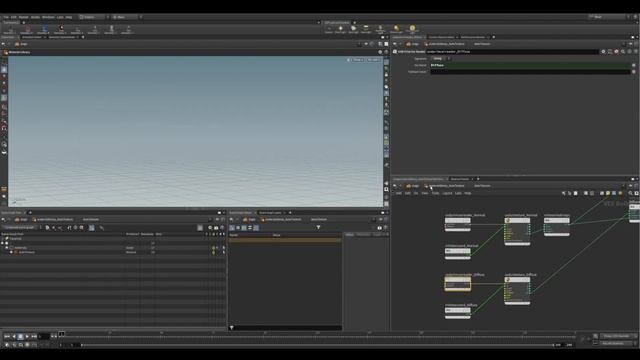
Task: Jump to the first frame in the playbar
Action: pos(7,336)
